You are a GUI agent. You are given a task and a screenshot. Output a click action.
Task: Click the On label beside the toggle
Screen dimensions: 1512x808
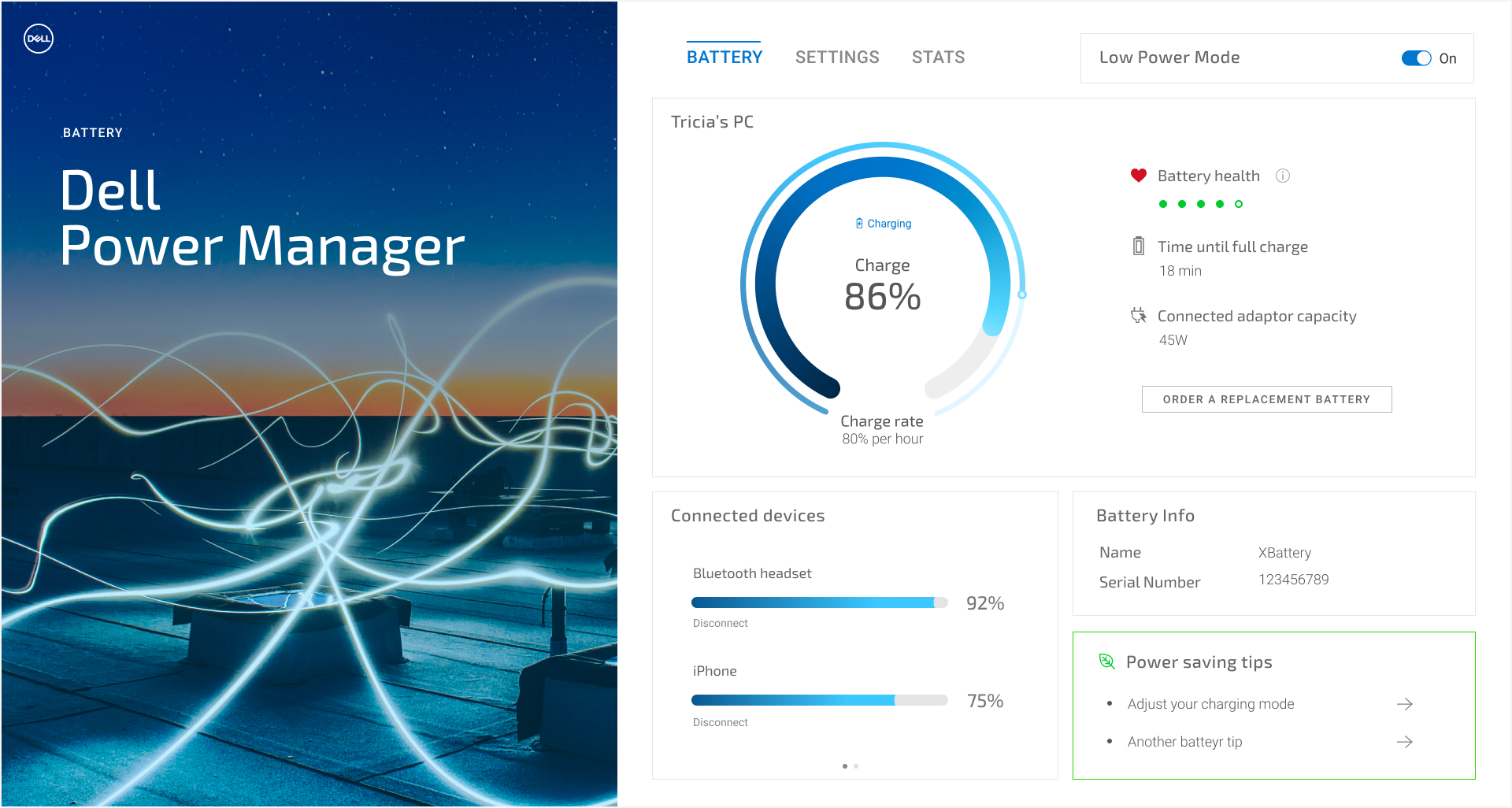pyautogui.click(x=1447, y=58)
